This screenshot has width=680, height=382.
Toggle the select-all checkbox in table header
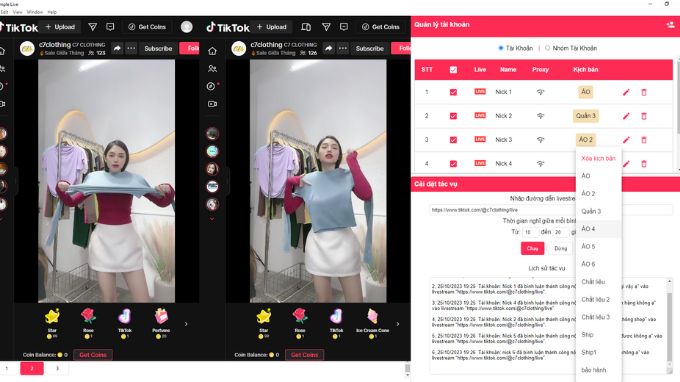(x=453, y=70)
